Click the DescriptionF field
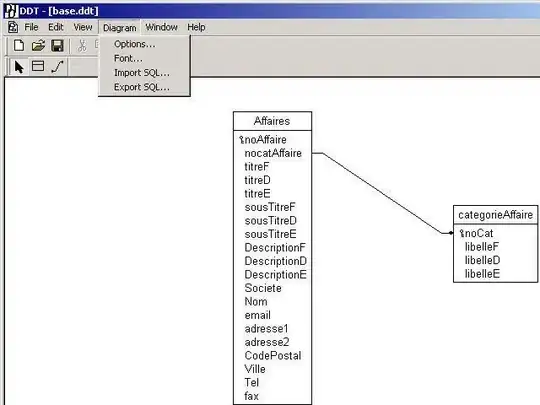This screenshot has height=405, width=540. pyautogui.click(x=275, y=248)
